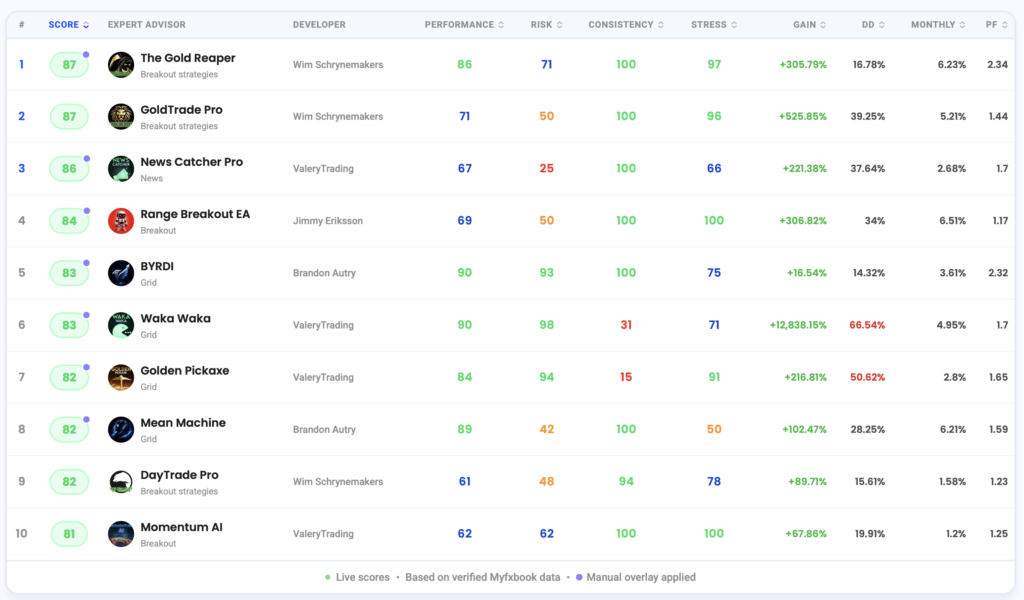Screen dimensions: 1024x600
Task: Click the Mean Machine avatar icon
Action: click(121, 430)
